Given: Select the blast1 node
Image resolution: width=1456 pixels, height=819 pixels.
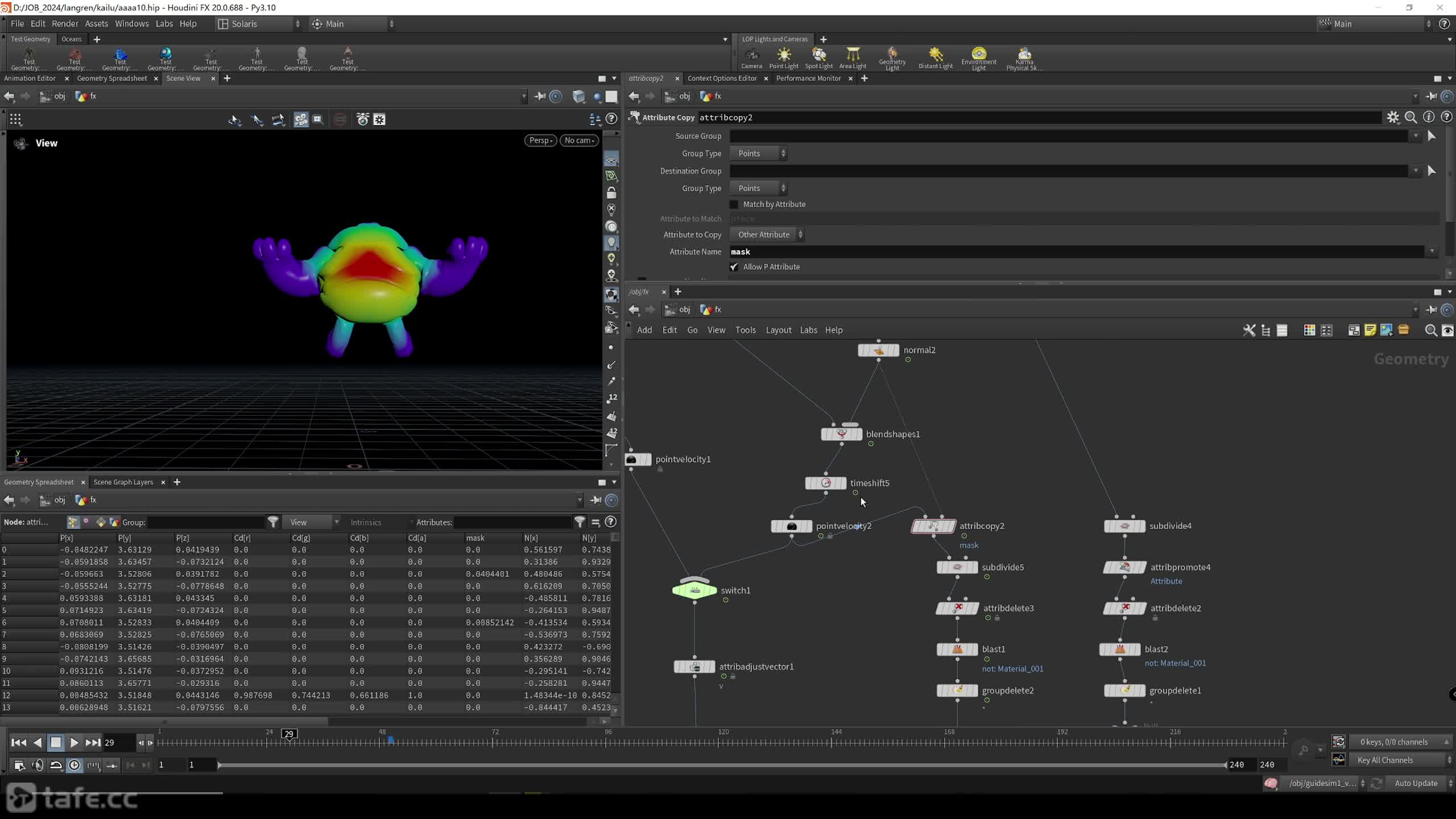Looking at the screenshot, I should 957,649.
